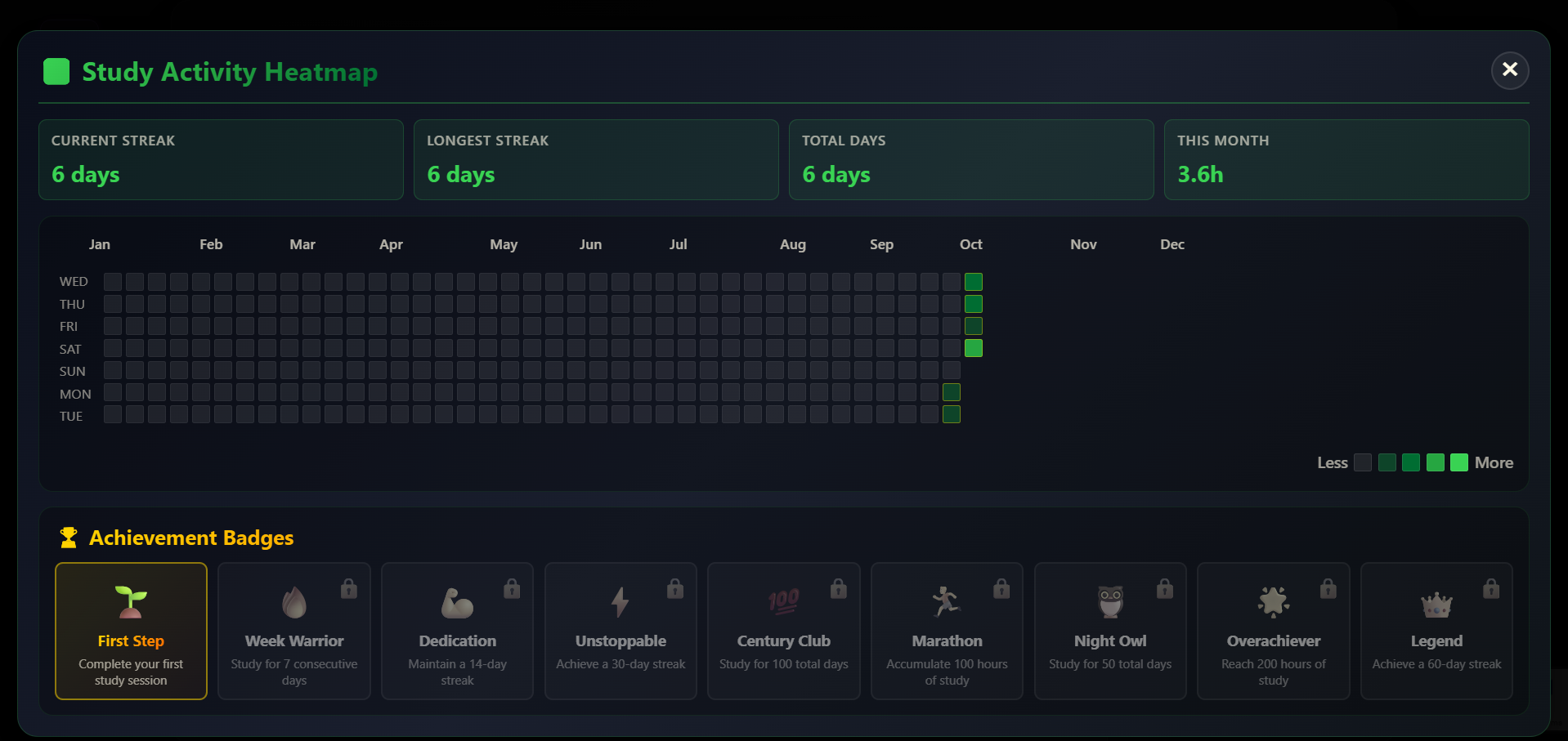Click the Week Warrior flame icon
This screenshot has width=1568, height=741.
pyautogui.click(x=294, y=603)
